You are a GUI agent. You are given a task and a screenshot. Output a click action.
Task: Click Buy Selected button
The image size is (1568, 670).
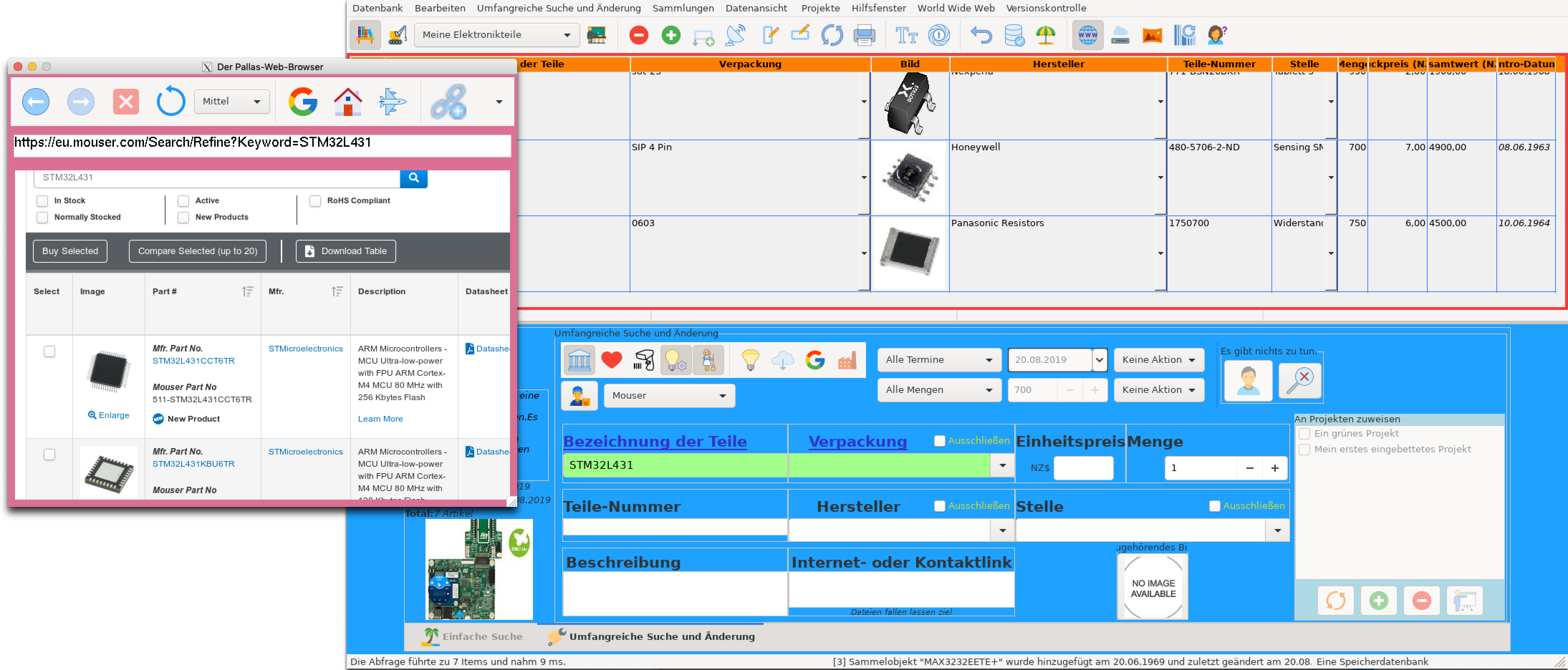[70, 251]
